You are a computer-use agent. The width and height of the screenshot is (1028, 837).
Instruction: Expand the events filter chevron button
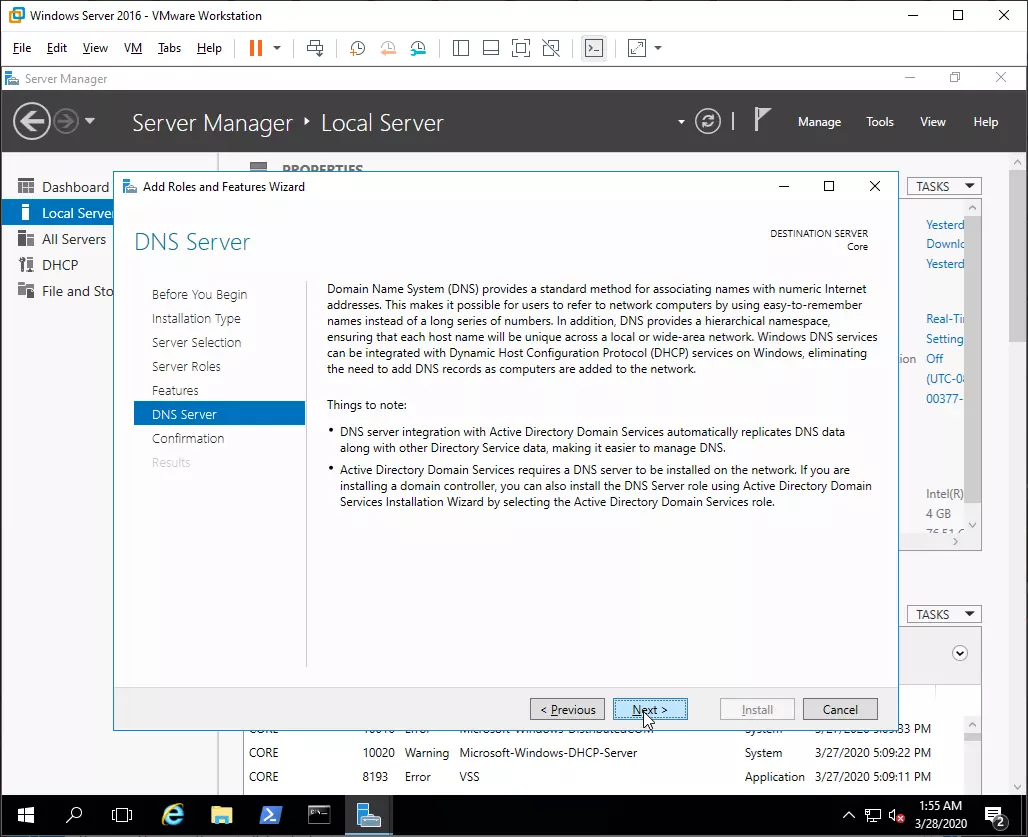(960, 653)
